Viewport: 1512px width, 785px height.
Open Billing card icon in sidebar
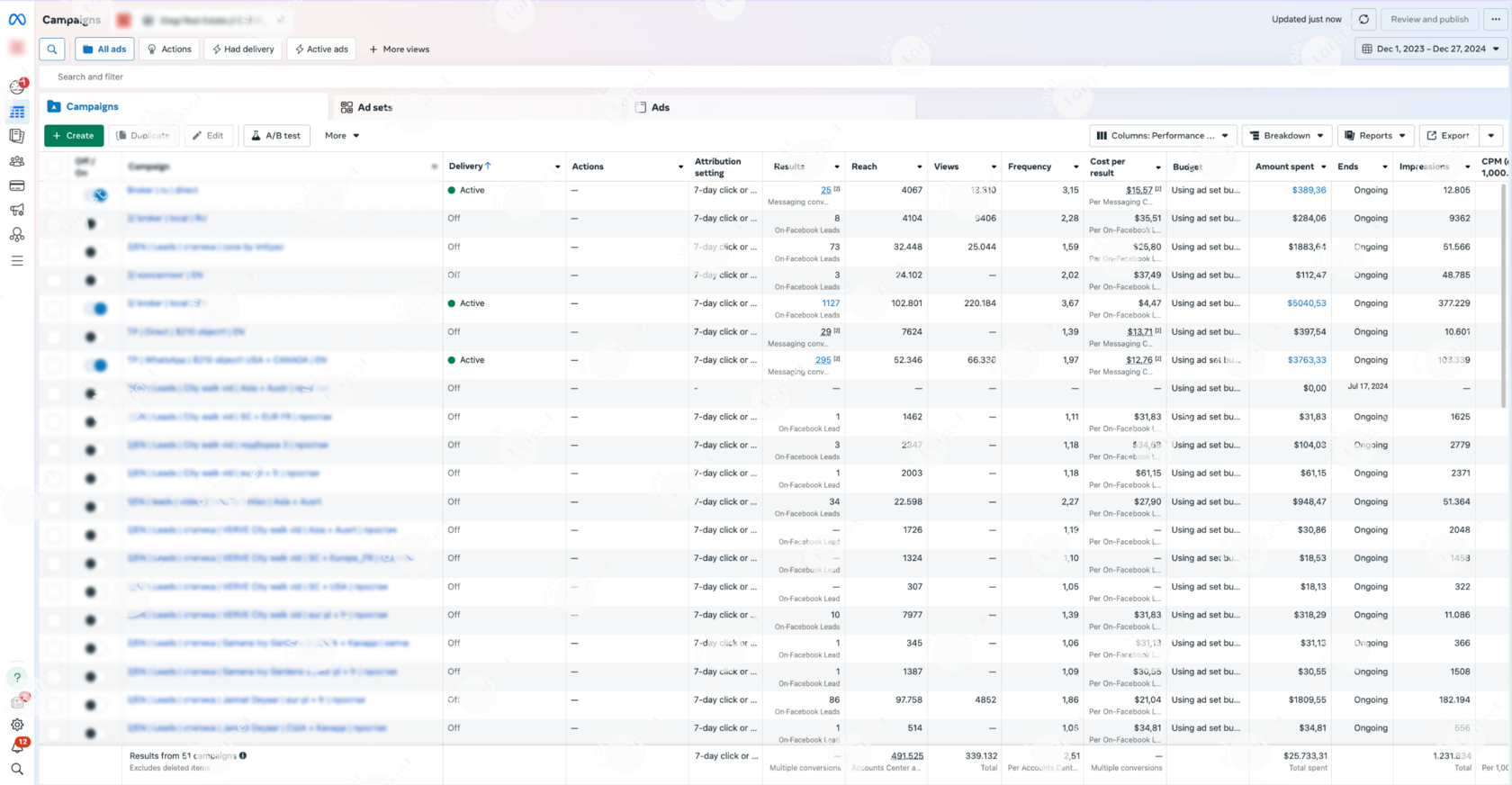(17, 186)
